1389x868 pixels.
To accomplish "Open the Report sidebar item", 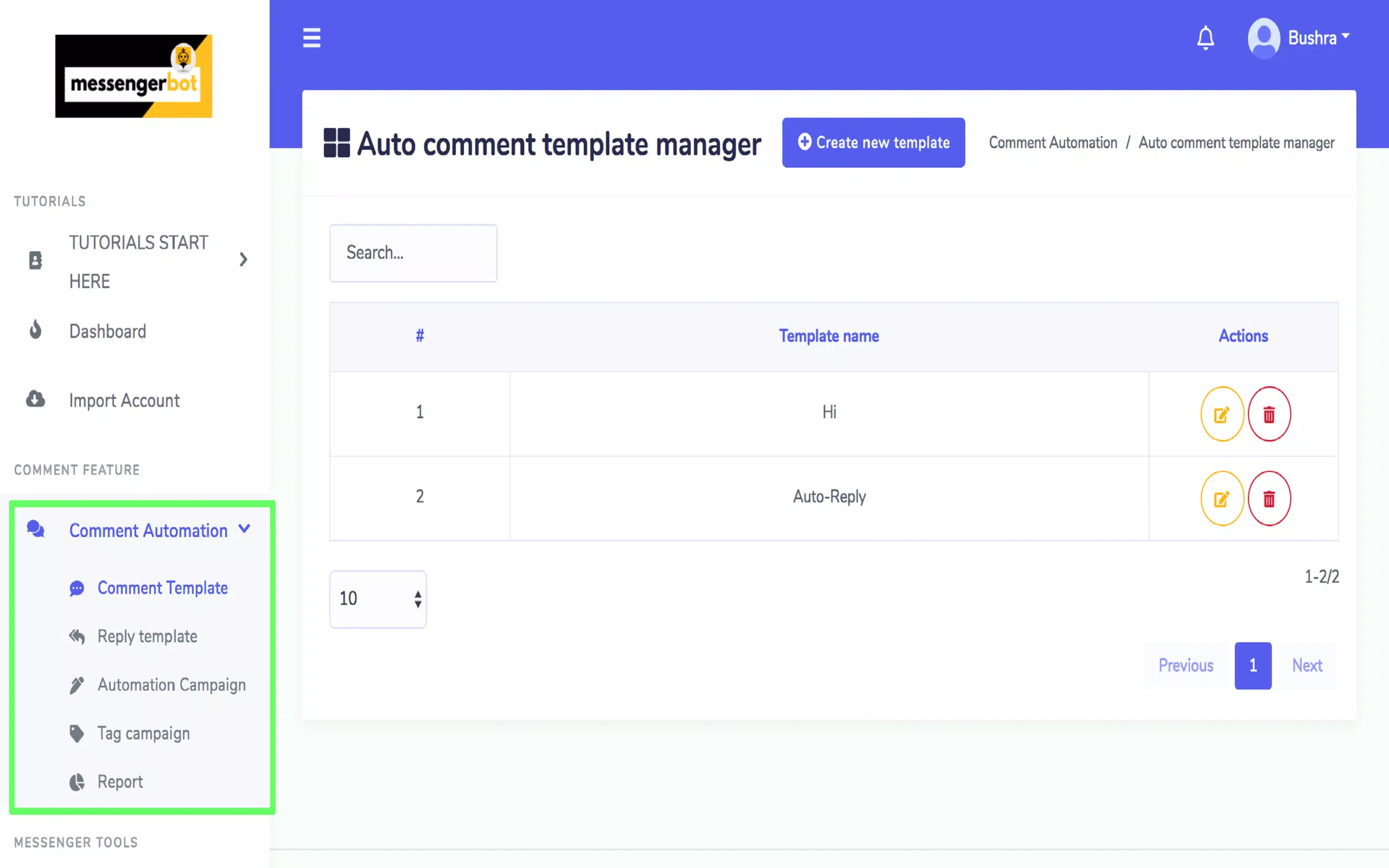I will coord(120,782).
